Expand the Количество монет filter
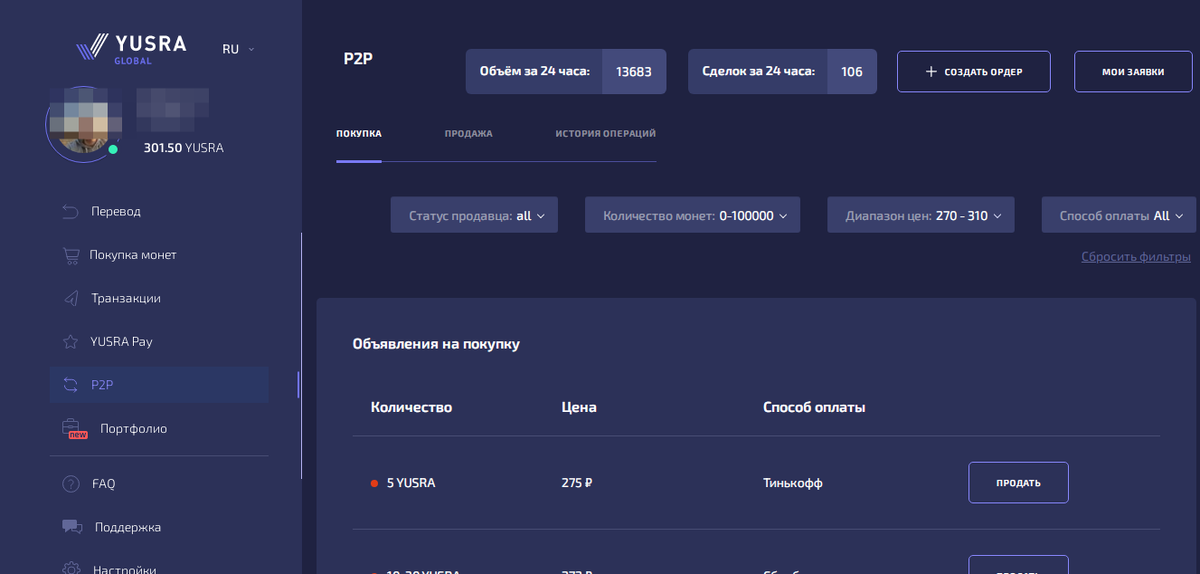 [x=692, y=215]
